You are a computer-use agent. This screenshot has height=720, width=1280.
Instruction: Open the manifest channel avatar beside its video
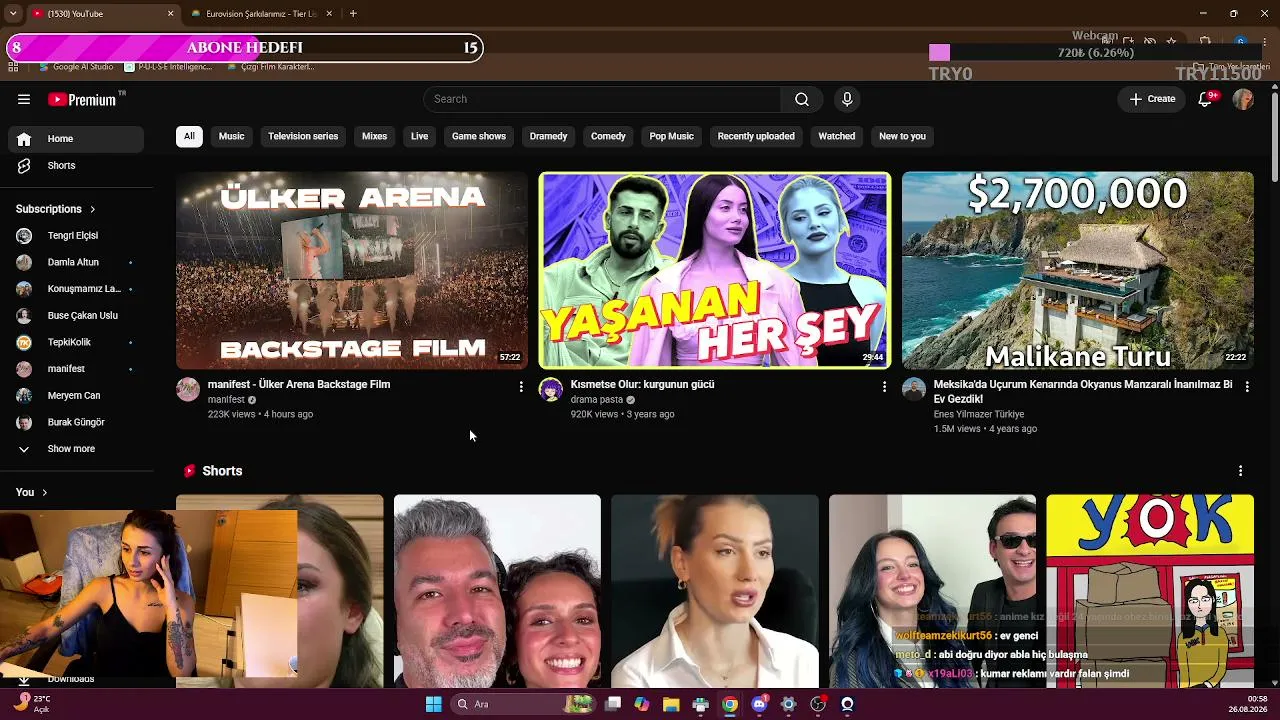tap(188, 389)
